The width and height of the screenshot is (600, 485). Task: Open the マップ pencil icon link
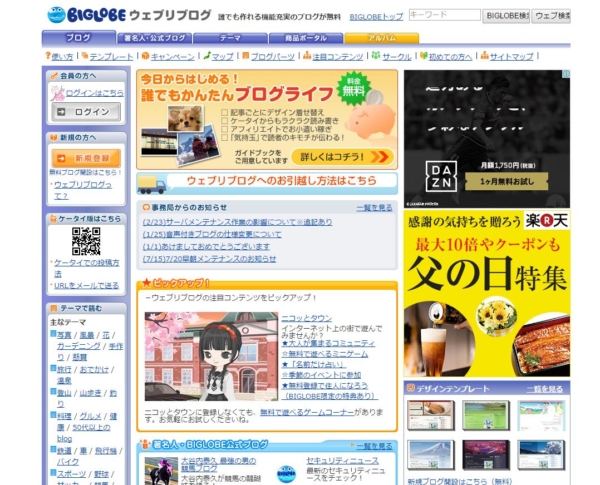207,57
